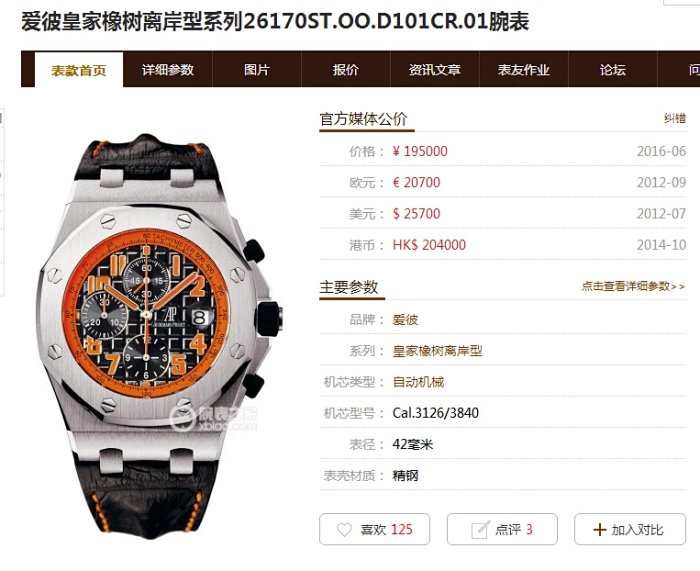Click the heart icon beside 喜欢

(344, 530)
